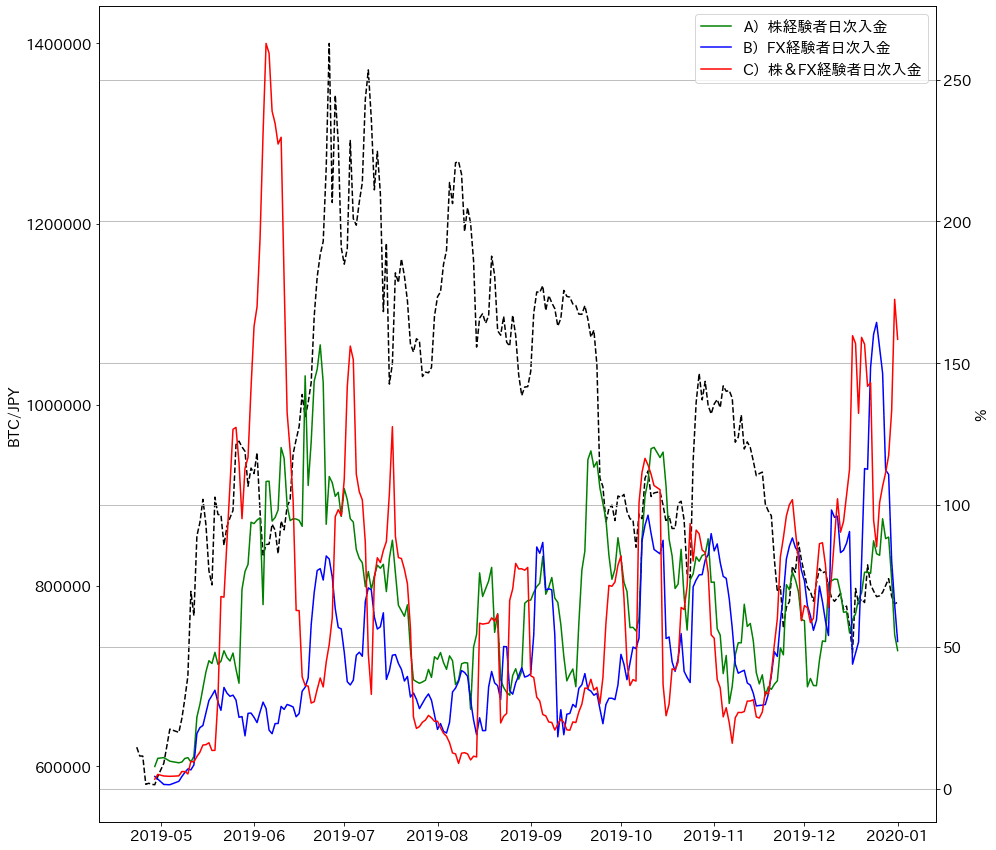Click the 2019-11 x-axis tick label
Screen dimensions: 996x850
(714, 834)
